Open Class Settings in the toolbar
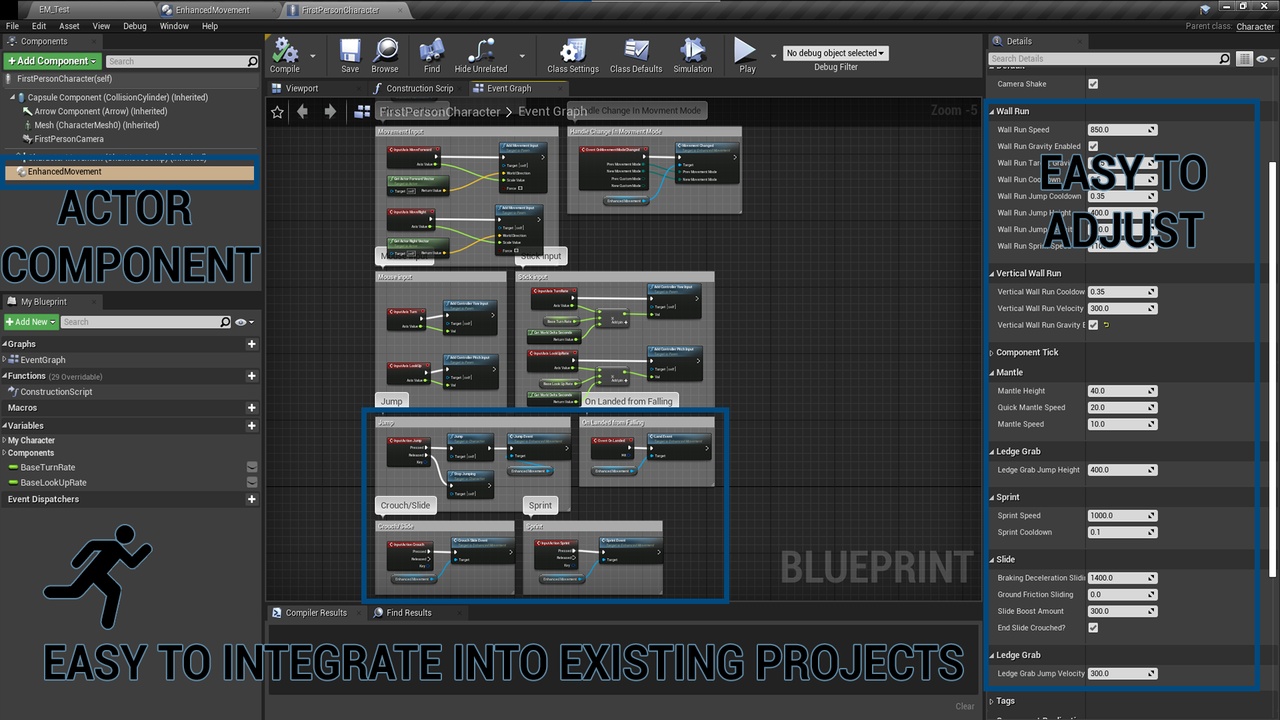Viewport: 1280px width, 720px height. click(573, 52)
